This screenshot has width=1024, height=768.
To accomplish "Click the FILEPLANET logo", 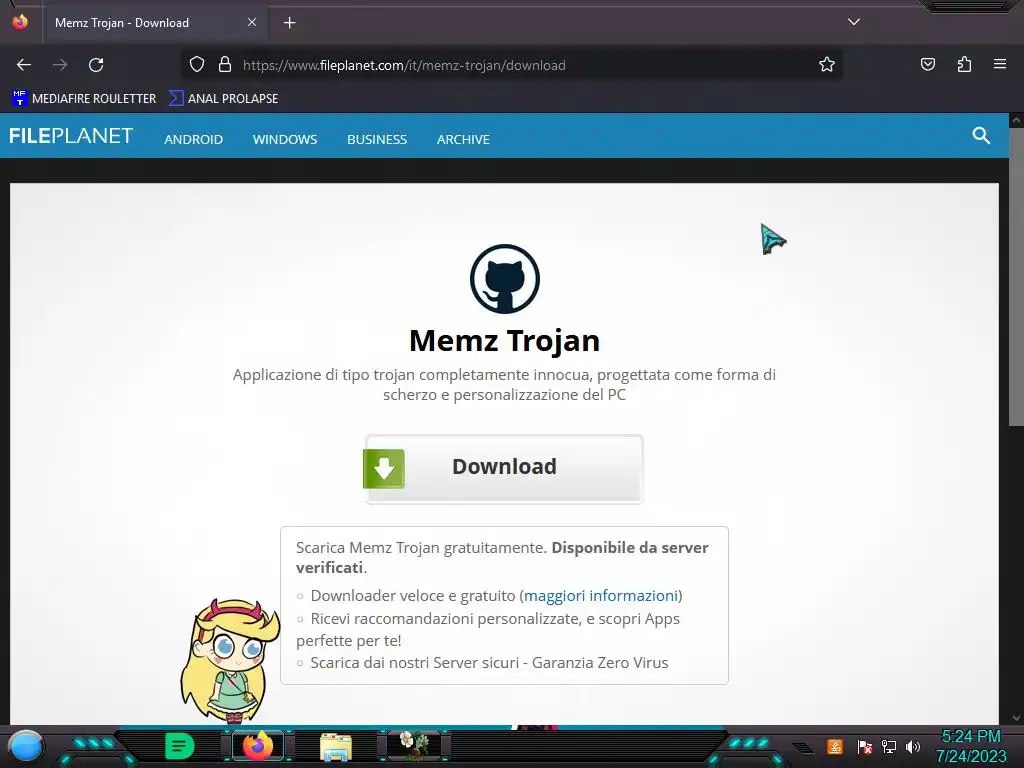I will (71, 136).
